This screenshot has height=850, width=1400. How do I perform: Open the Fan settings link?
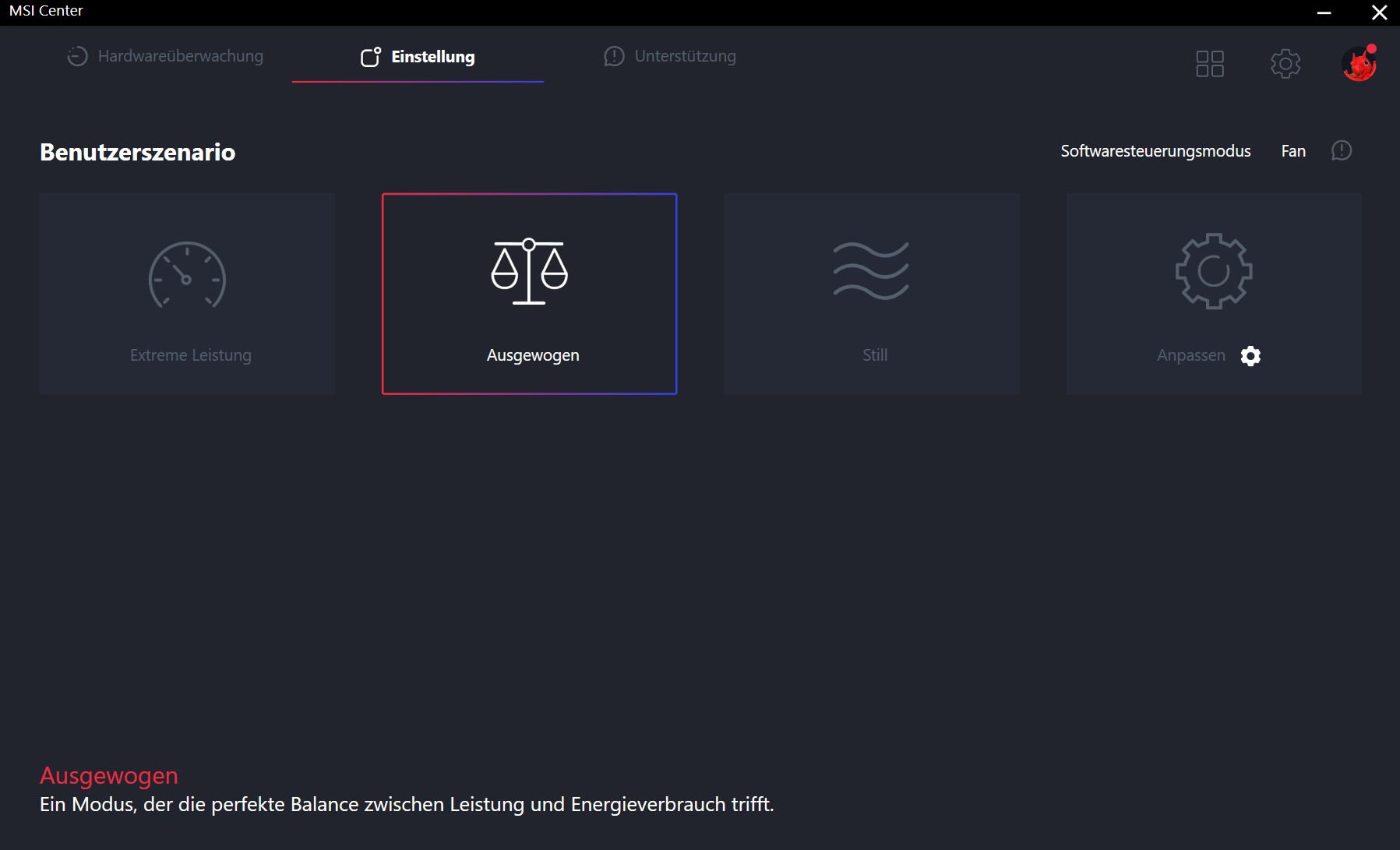click(1293, 151)
